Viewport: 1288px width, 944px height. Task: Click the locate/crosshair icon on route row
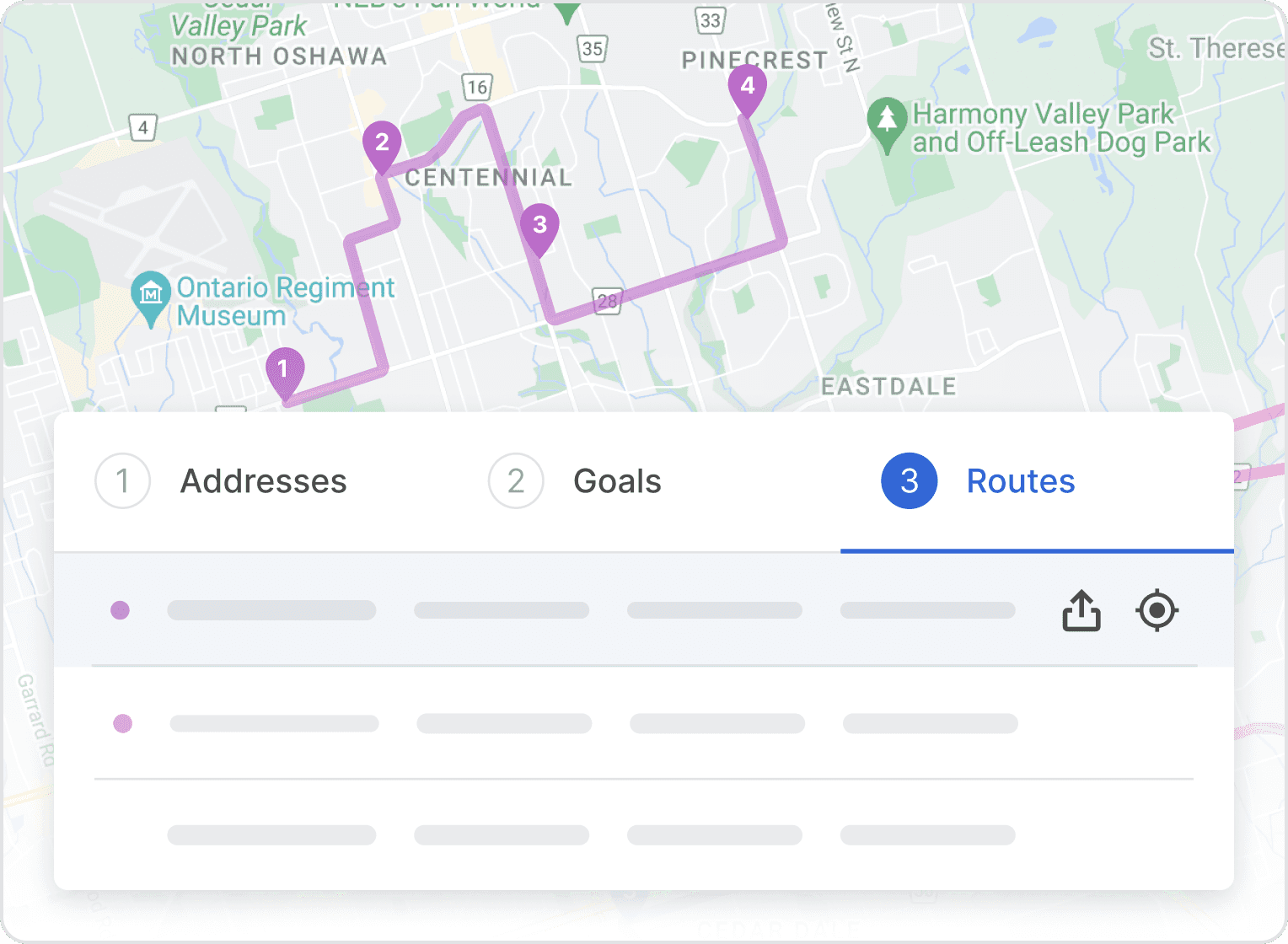(1157, 611)
